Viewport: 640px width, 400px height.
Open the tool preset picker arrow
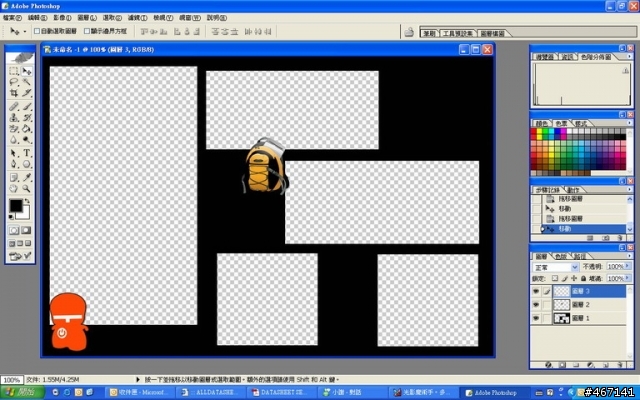click(24, 31)
